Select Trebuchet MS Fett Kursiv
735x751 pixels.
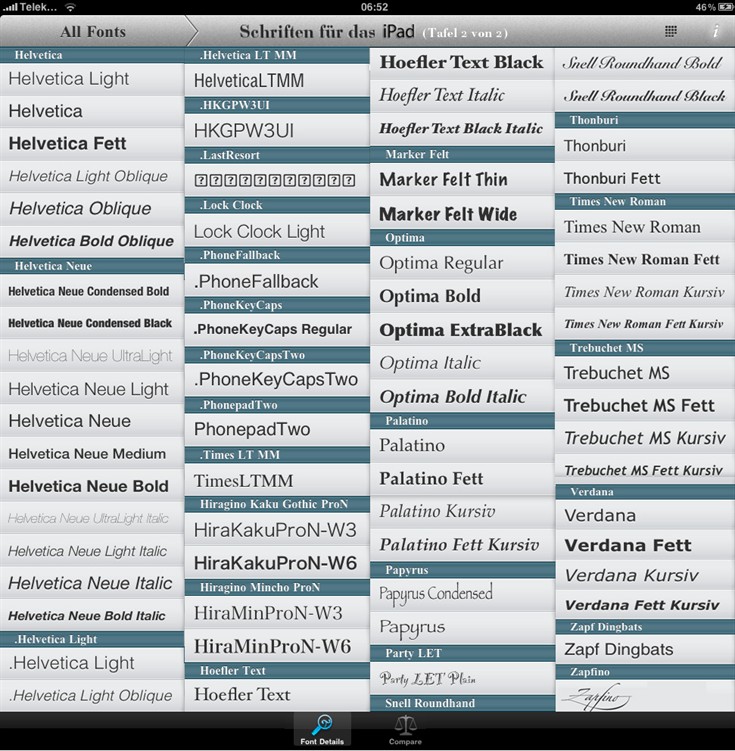pos(645,470)
